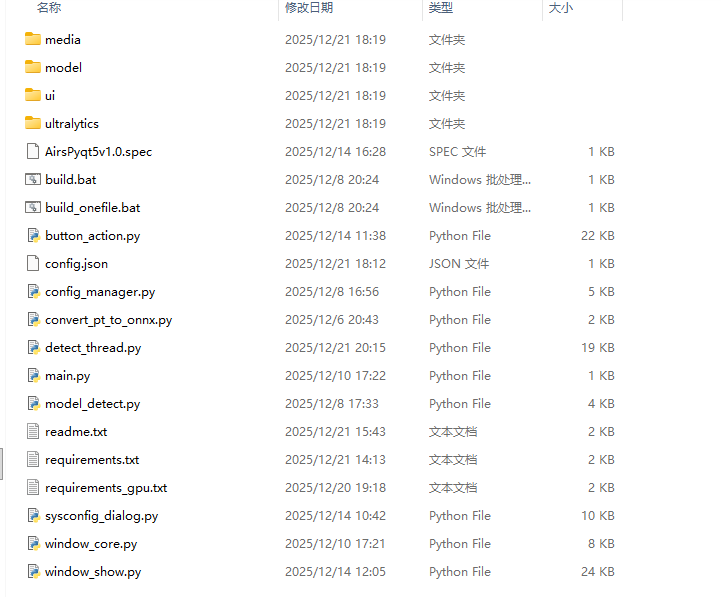This screenshot has width=721, height=597.
Task: Click the window_show.py Python icon
Action: 34,572
